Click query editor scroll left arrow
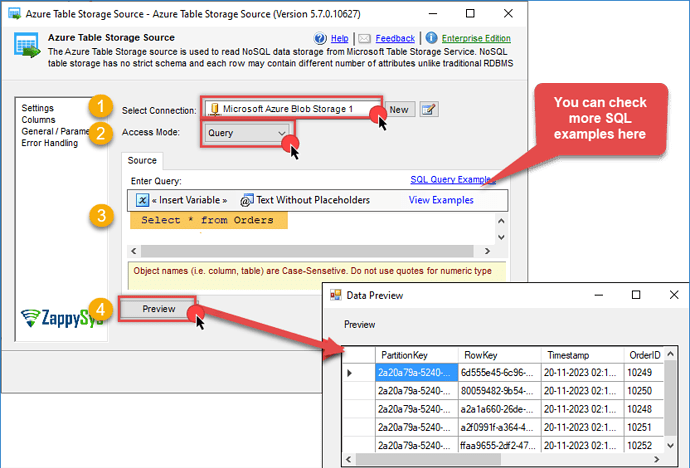Screen dimensions: 690x468 pos(134,251)
